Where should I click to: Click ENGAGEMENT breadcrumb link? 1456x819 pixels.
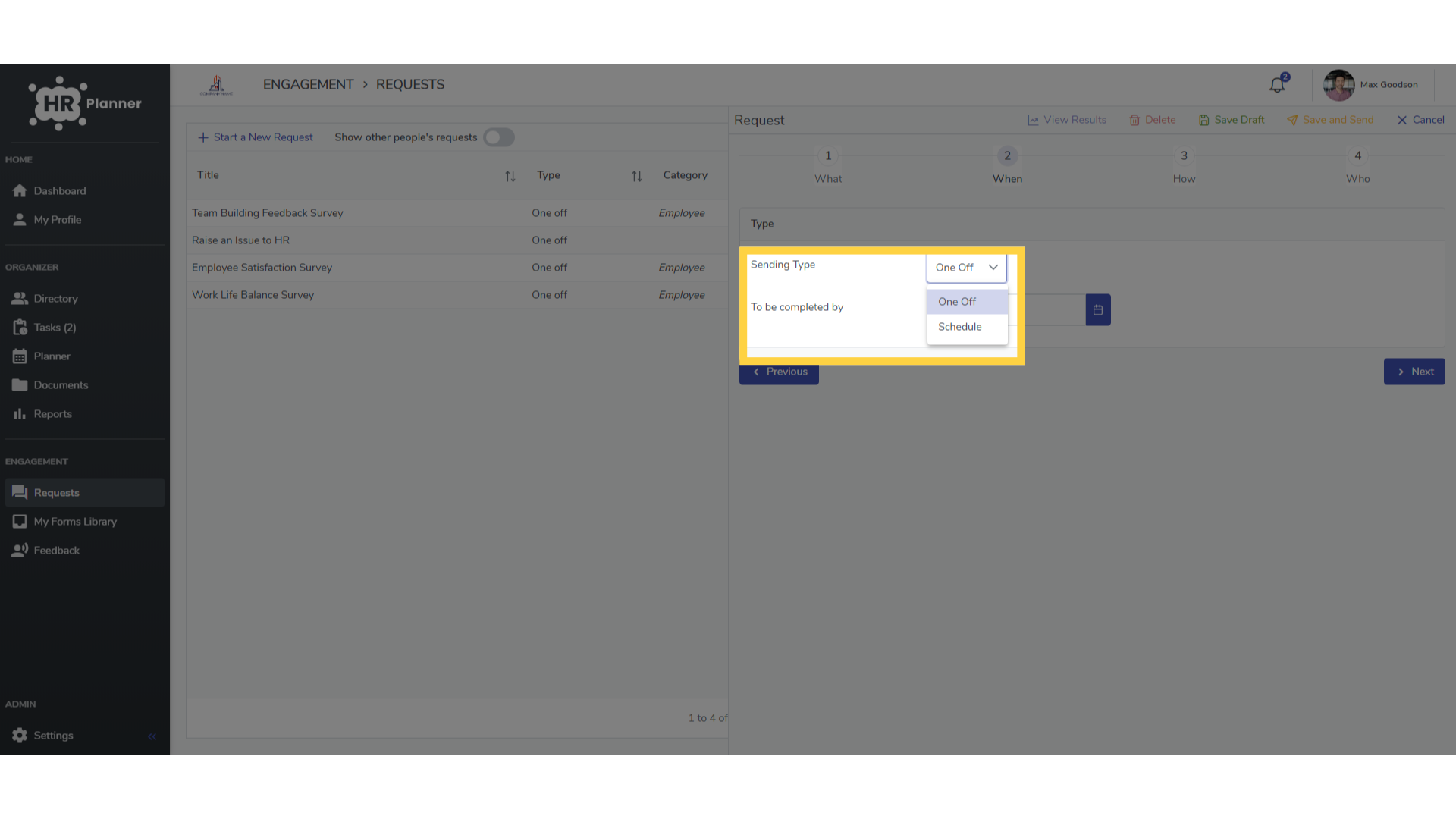308,85
